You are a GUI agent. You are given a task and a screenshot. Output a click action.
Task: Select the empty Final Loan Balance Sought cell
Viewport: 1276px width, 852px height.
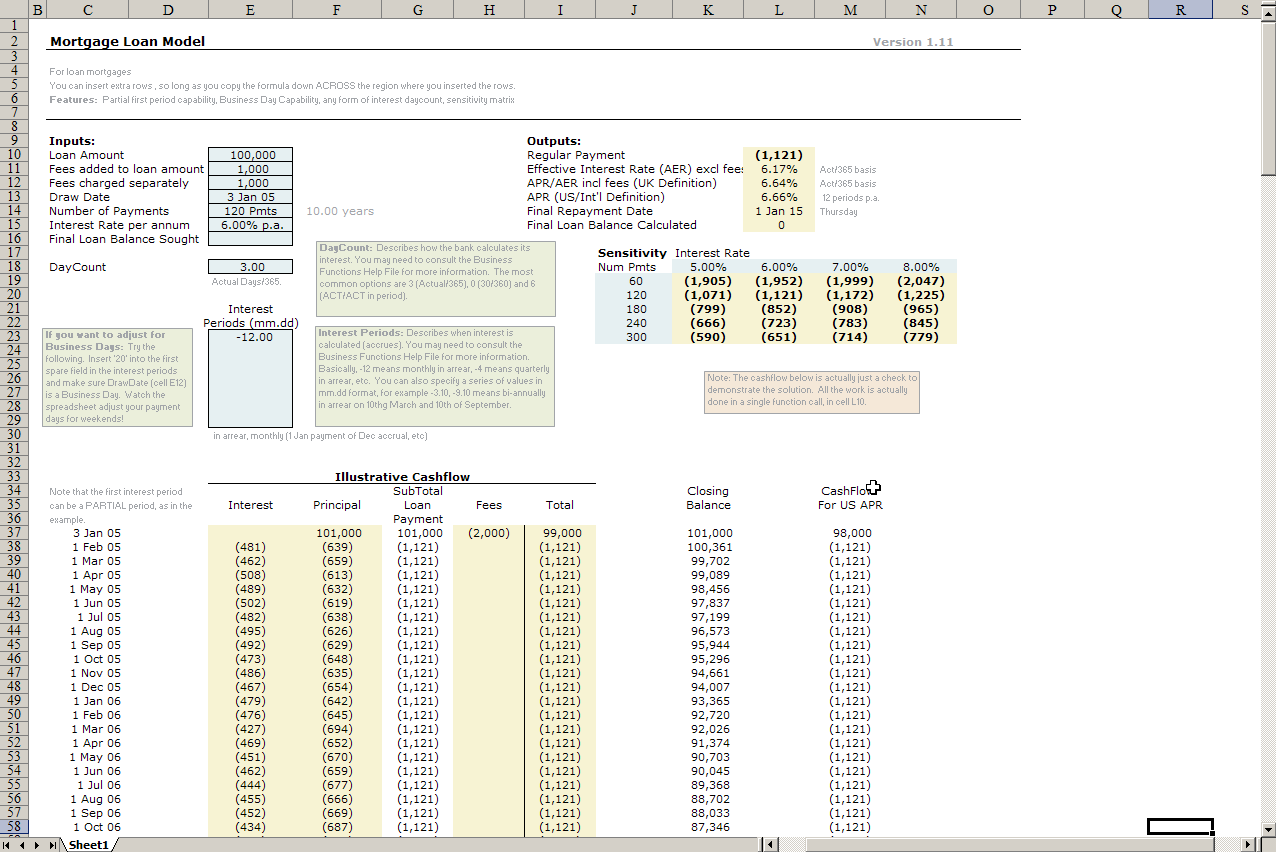250,239
